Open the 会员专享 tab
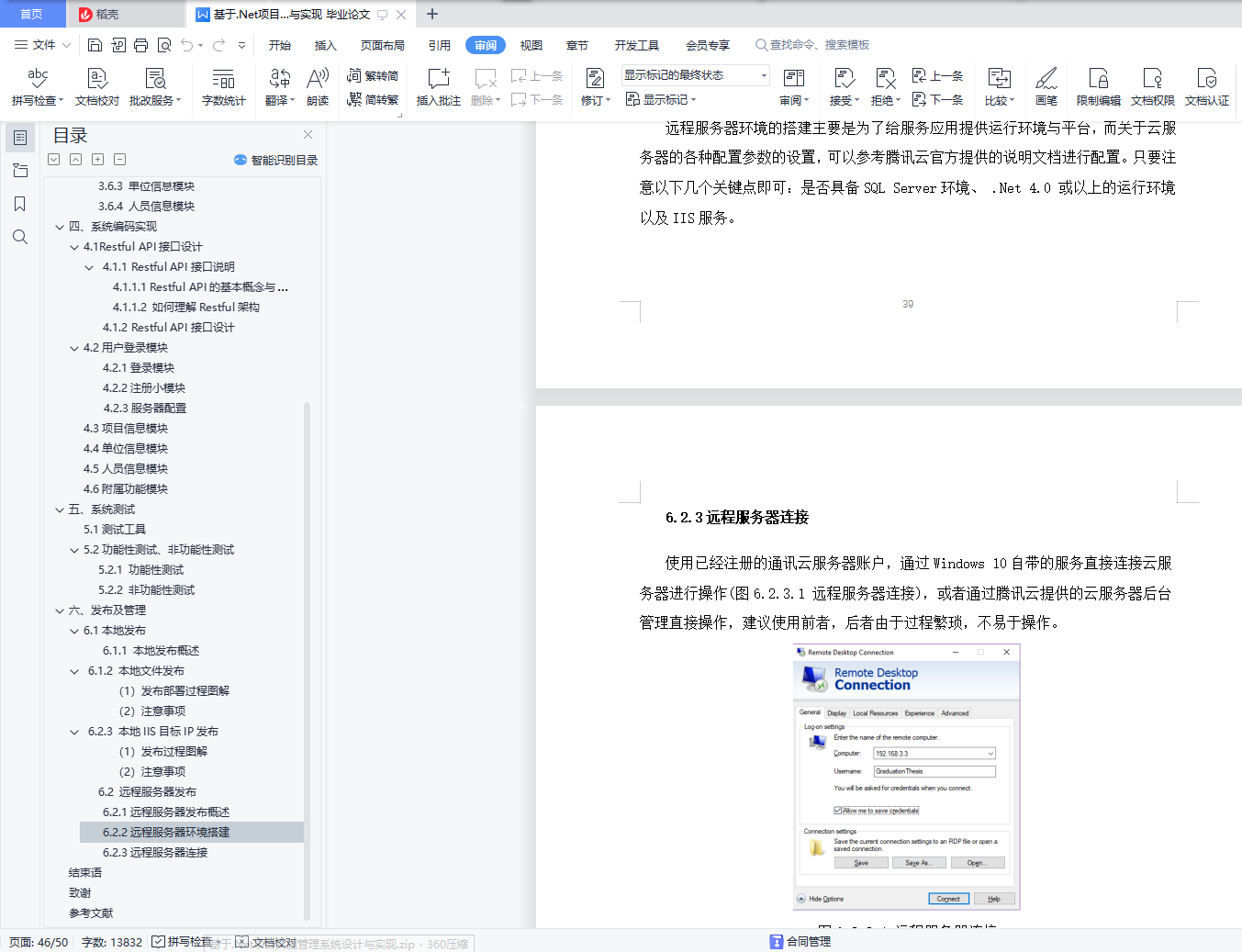 708,45
